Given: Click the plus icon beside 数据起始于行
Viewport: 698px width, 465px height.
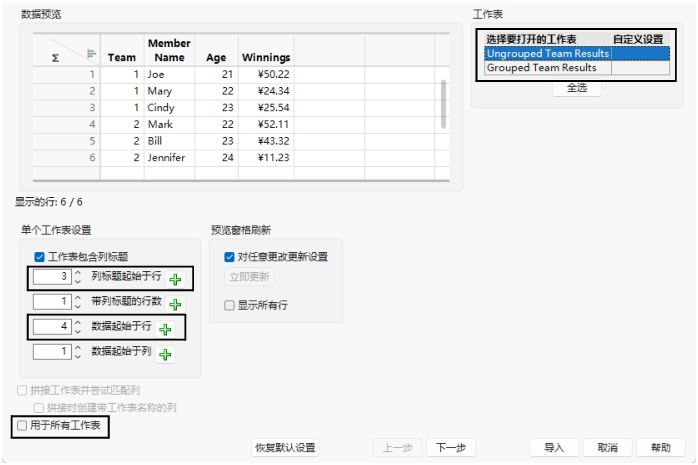Looking at the screenshot, I should click(165, 329).
